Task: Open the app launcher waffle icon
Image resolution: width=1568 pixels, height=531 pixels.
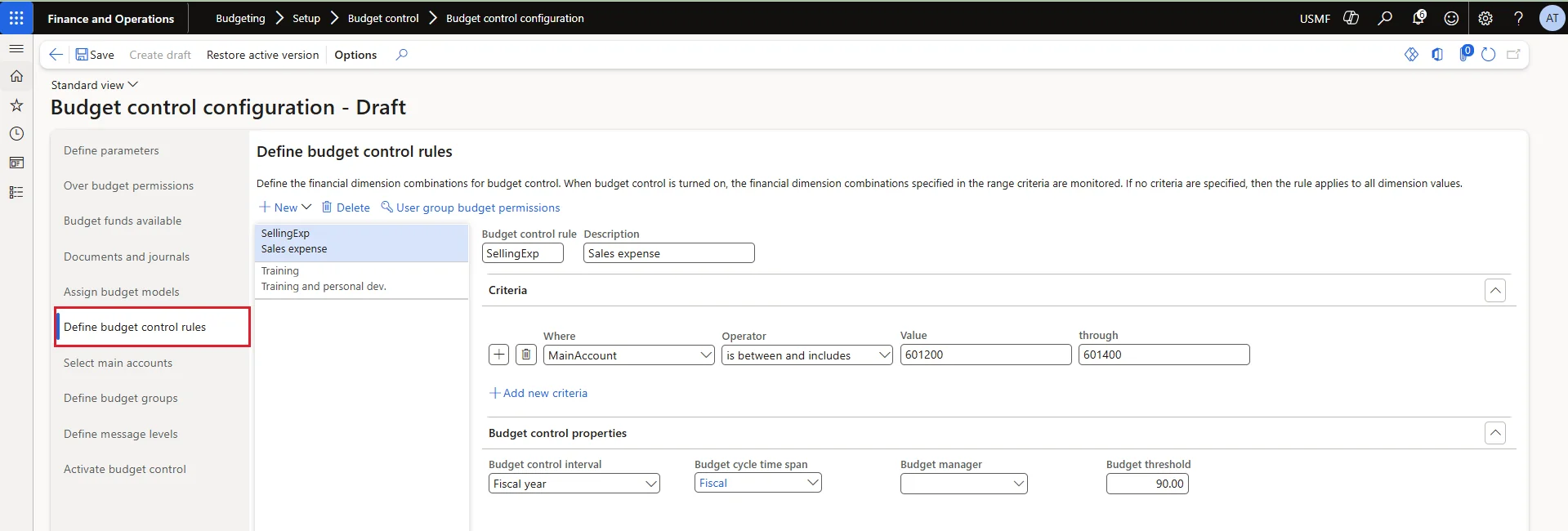Action: (x=16, y=17)
